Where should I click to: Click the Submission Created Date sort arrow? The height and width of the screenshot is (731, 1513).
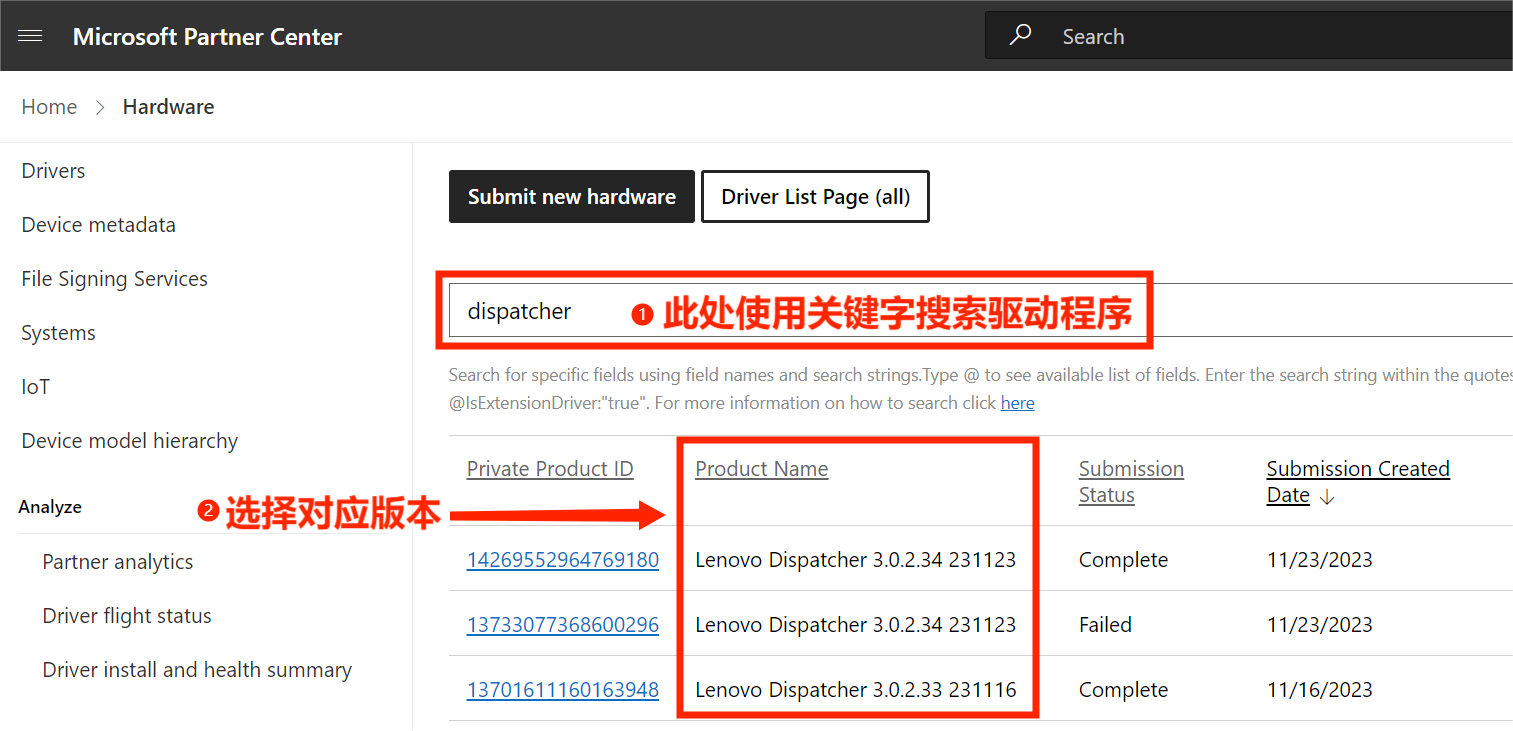[1327, 497]
